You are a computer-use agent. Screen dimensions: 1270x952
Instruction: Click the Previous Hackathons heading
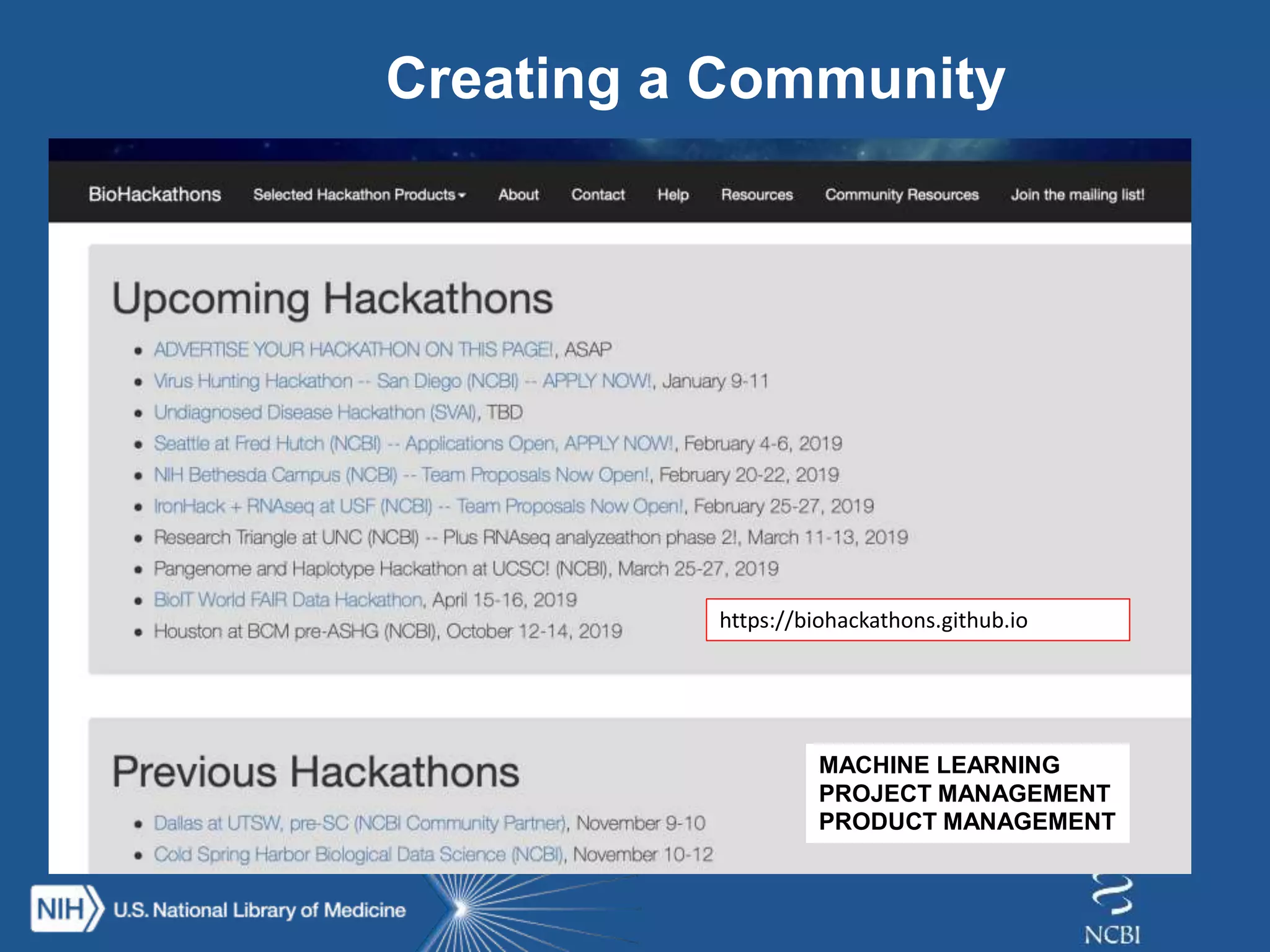(316, 772)
